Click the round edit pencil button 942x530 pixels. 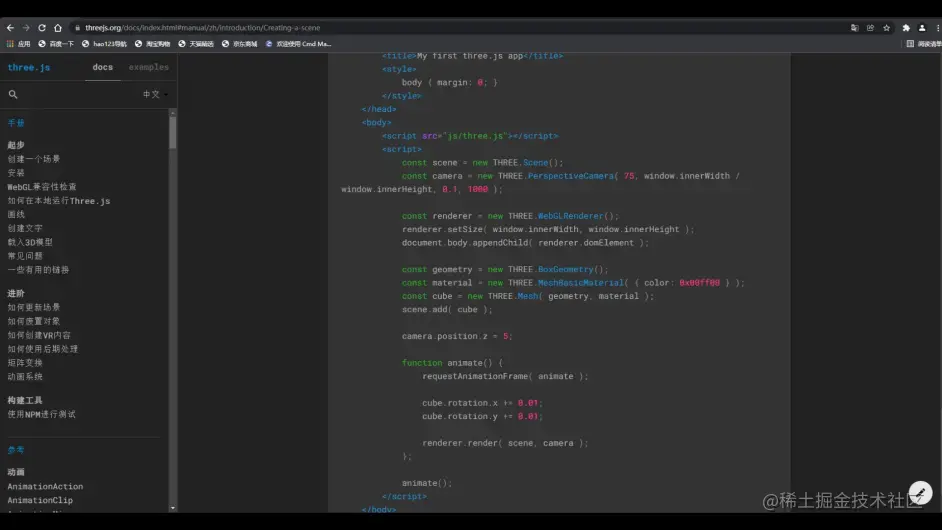920,493
